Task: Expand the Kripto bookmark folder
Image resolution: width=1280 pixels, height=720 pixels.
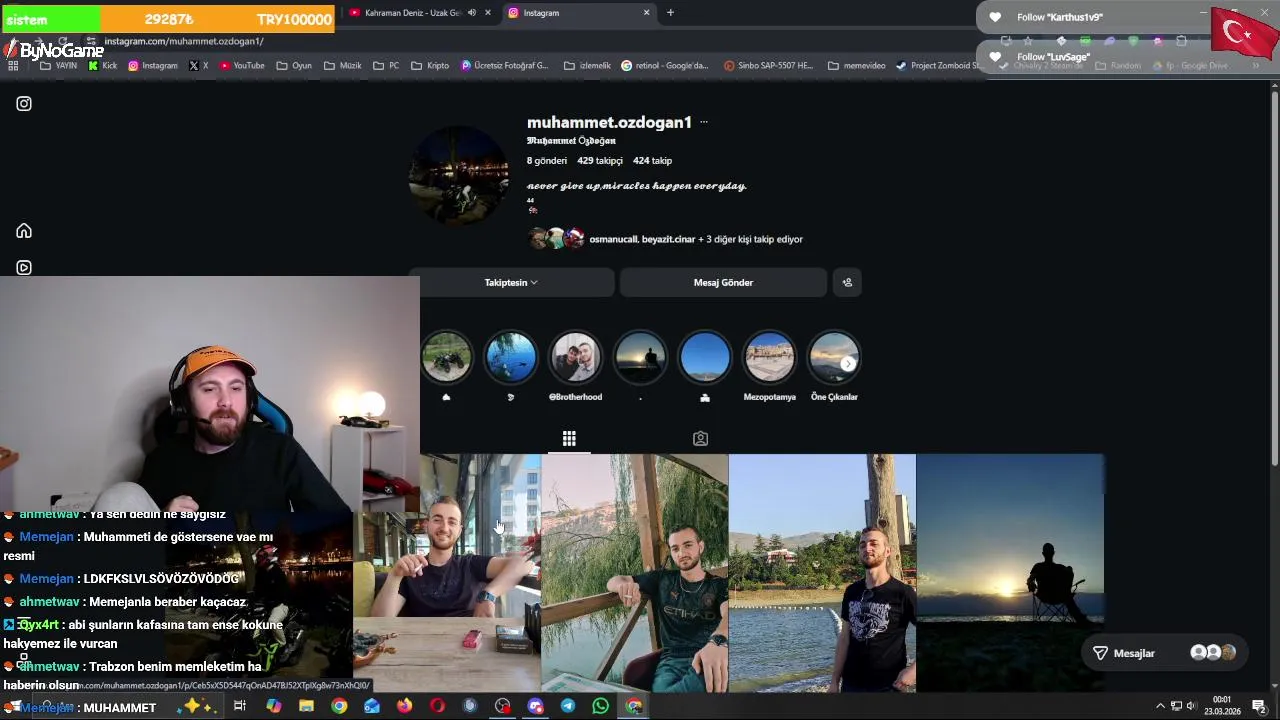Action: [430, 66]
